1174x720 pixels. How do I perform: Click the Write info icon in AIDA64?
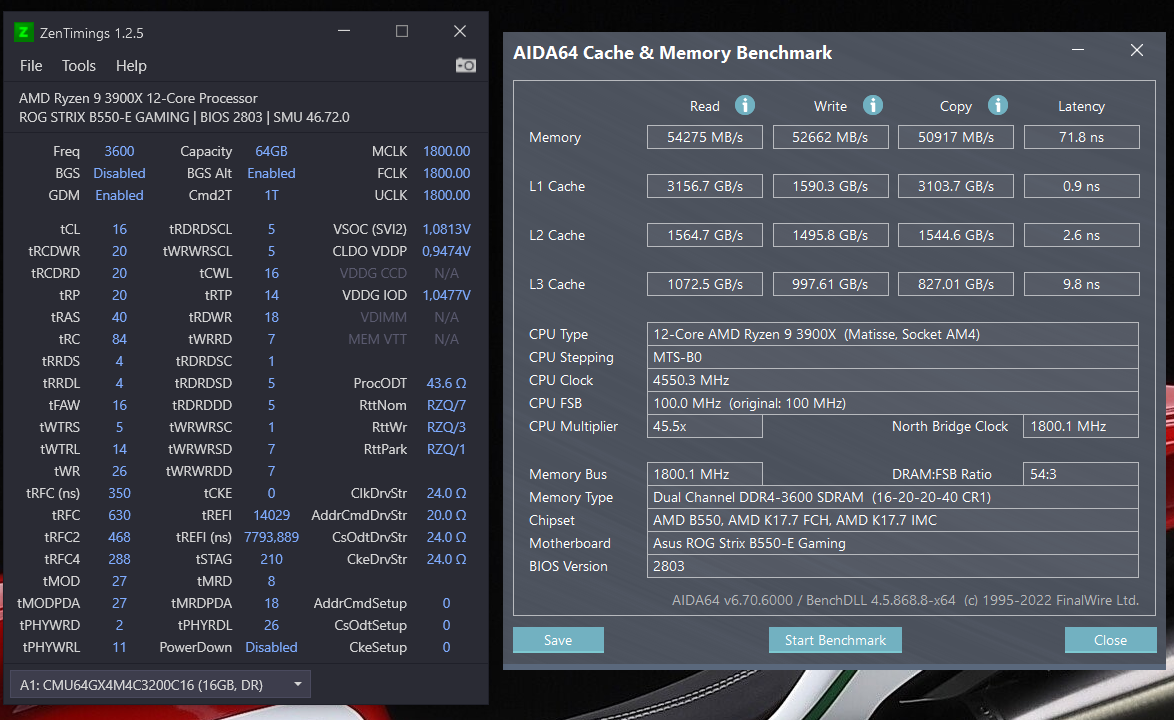pos(872,106)
